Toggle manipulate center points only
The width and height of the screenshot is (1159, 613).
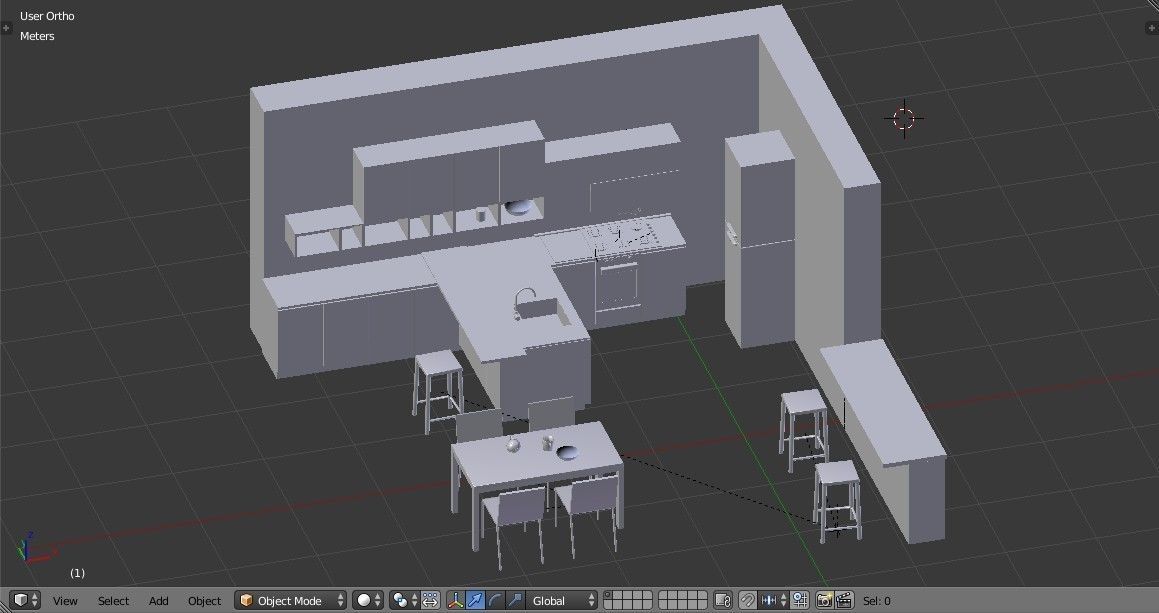[x=430, y=600]
